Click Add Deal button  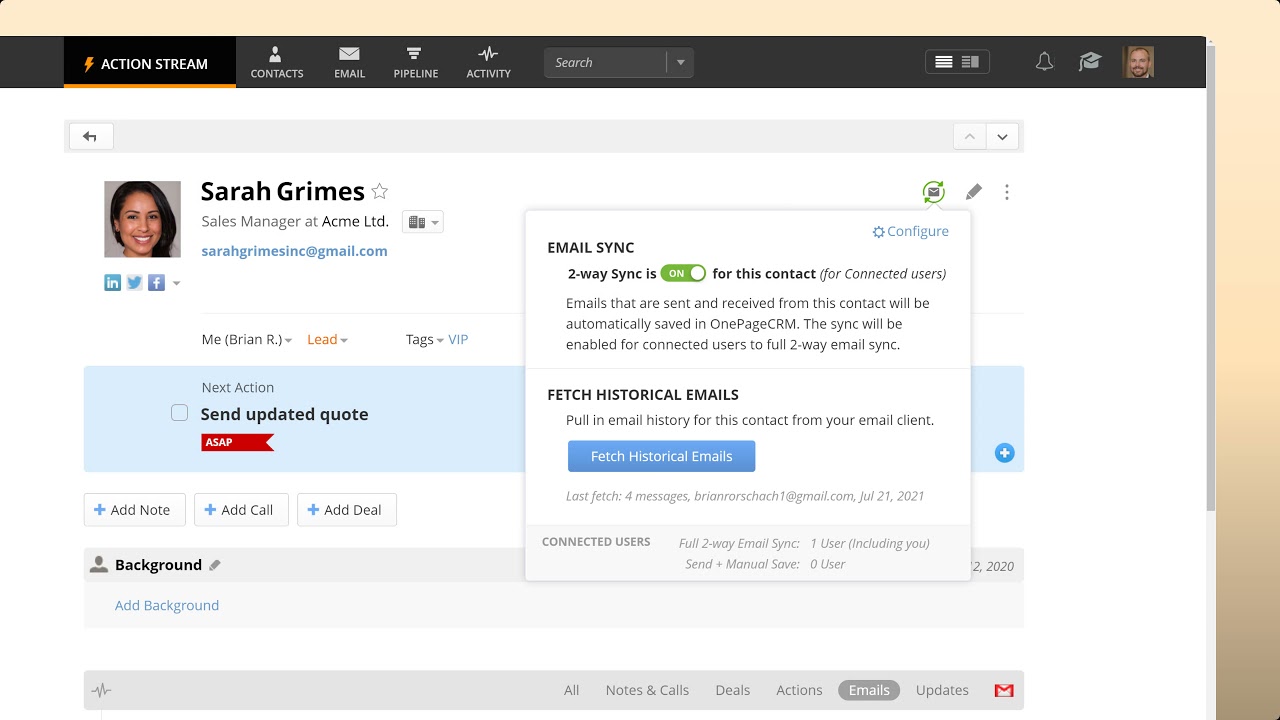click(346, 510)
